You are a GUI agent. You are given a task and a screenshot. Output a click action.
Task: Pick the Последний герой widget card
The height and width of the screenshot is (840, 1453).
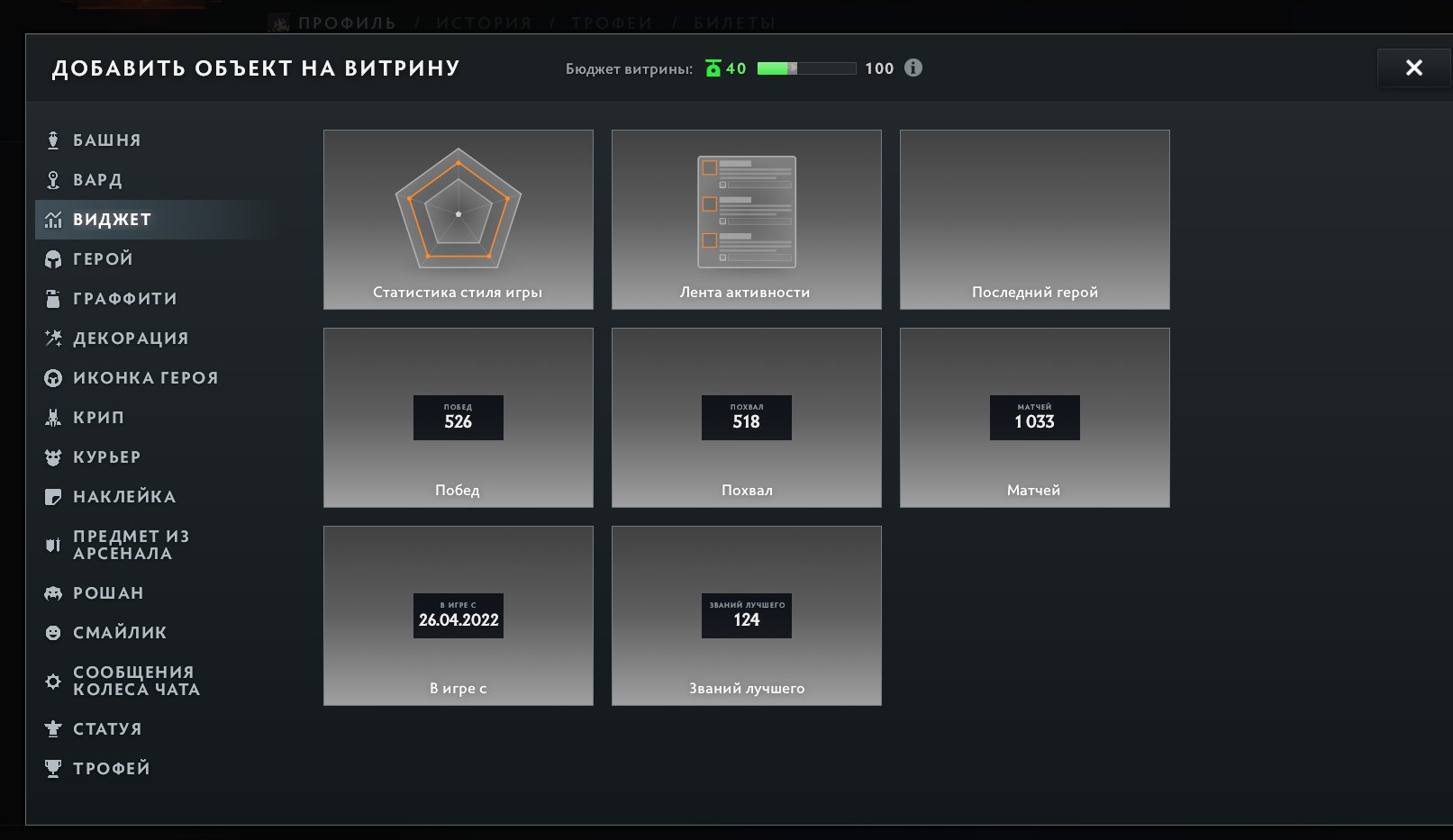pyautogui.click(x=1035, y=220)
